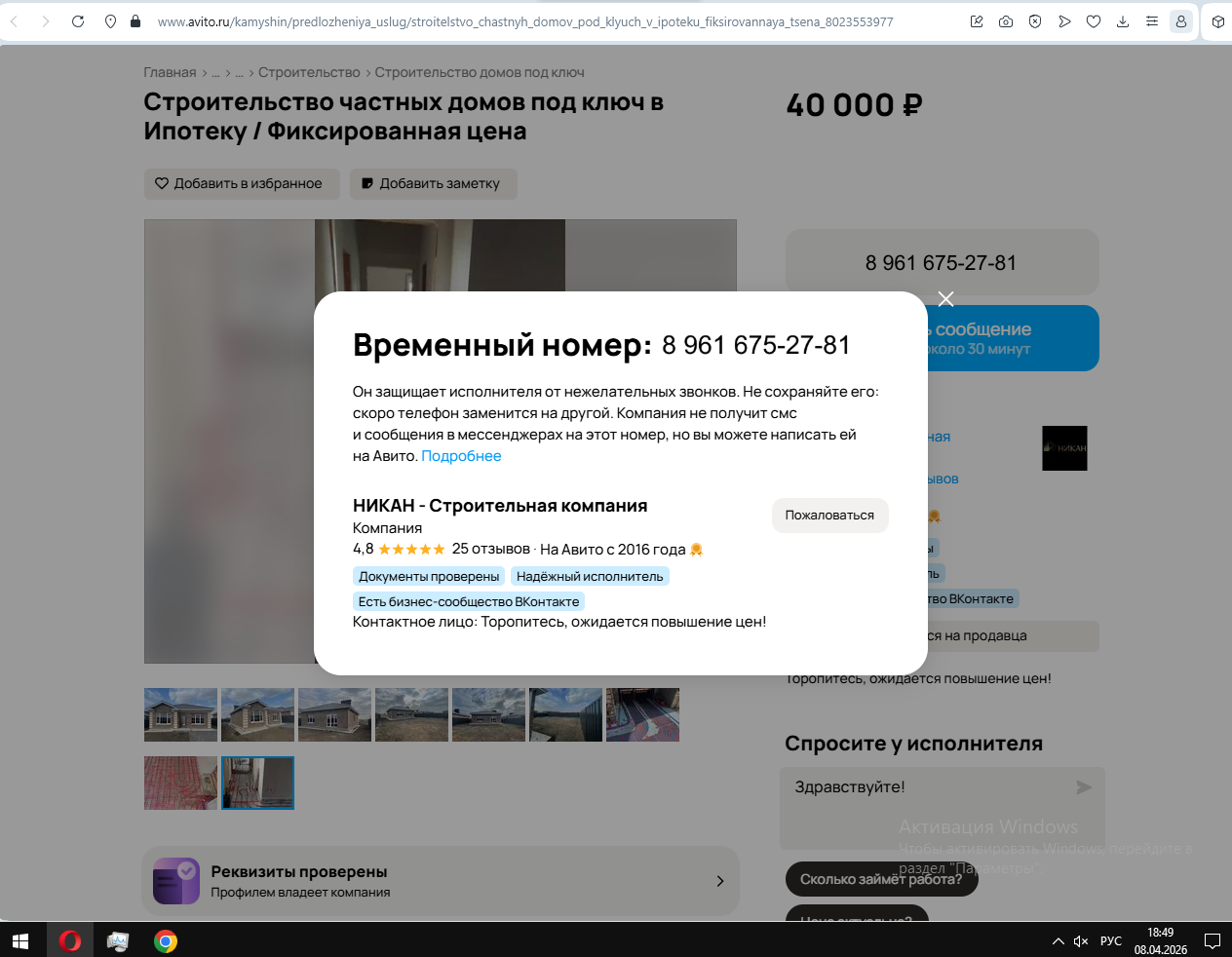Click the browser profile account icon

[1181, 21]
